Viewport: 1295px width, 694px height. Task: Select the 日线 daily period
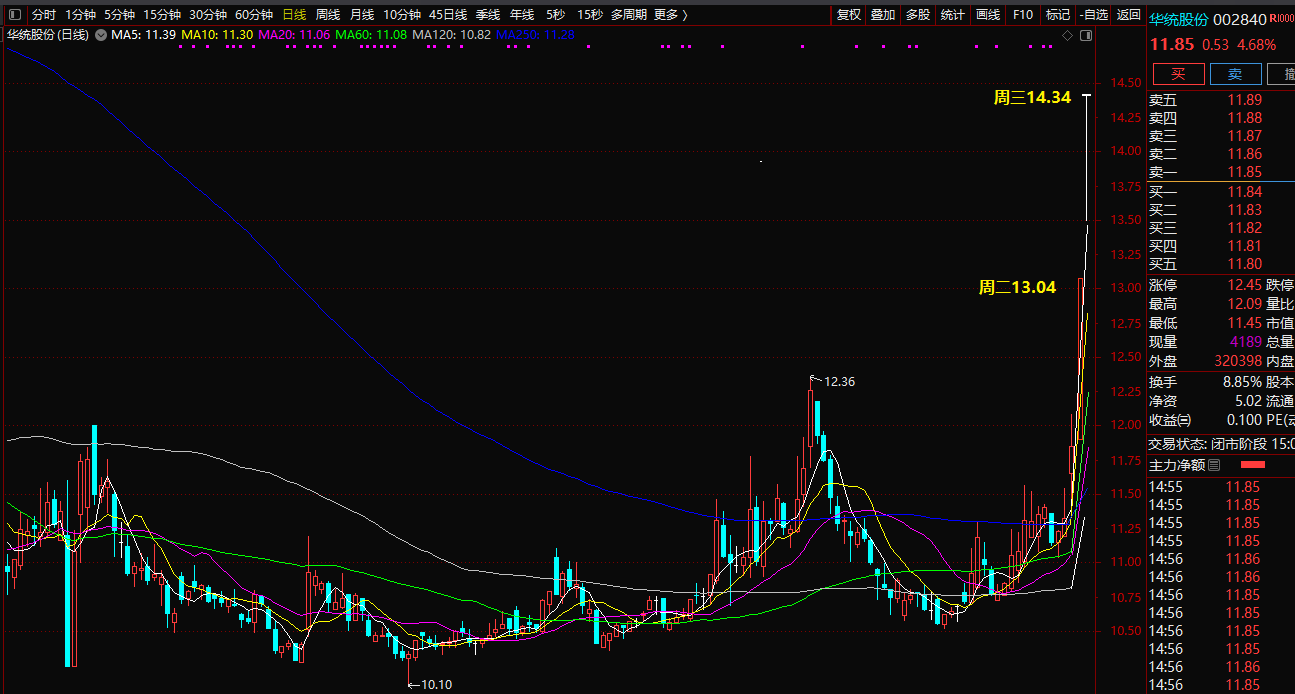tap(294, 15)
